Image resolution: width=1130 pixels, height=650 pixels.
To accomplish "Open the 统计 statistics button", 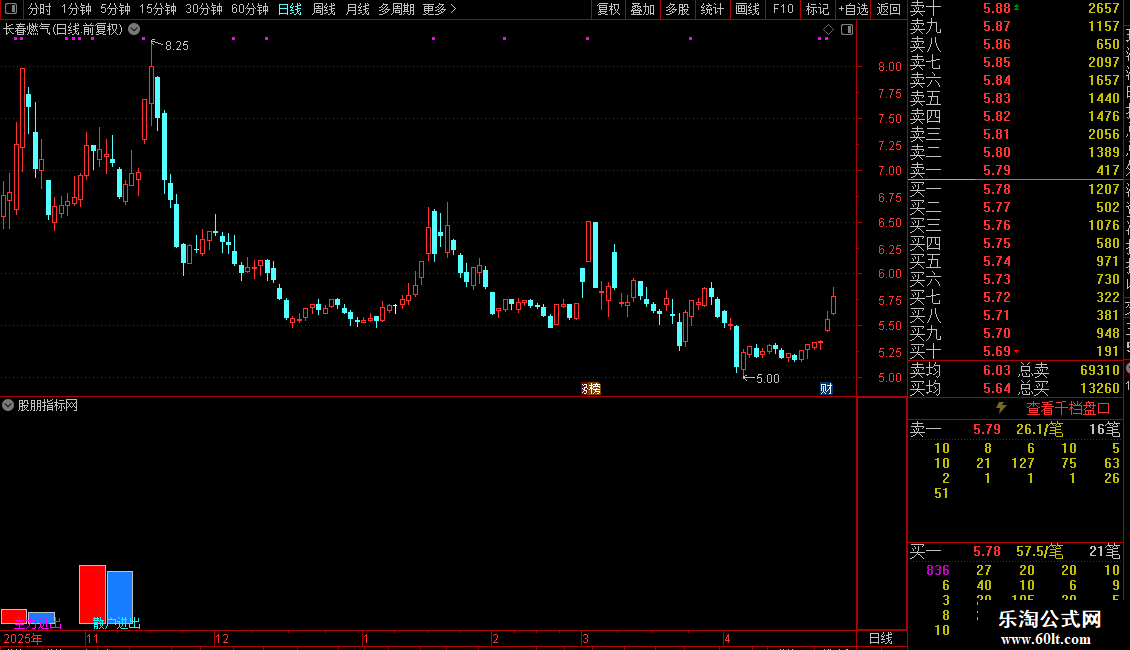I will [712, 9].
